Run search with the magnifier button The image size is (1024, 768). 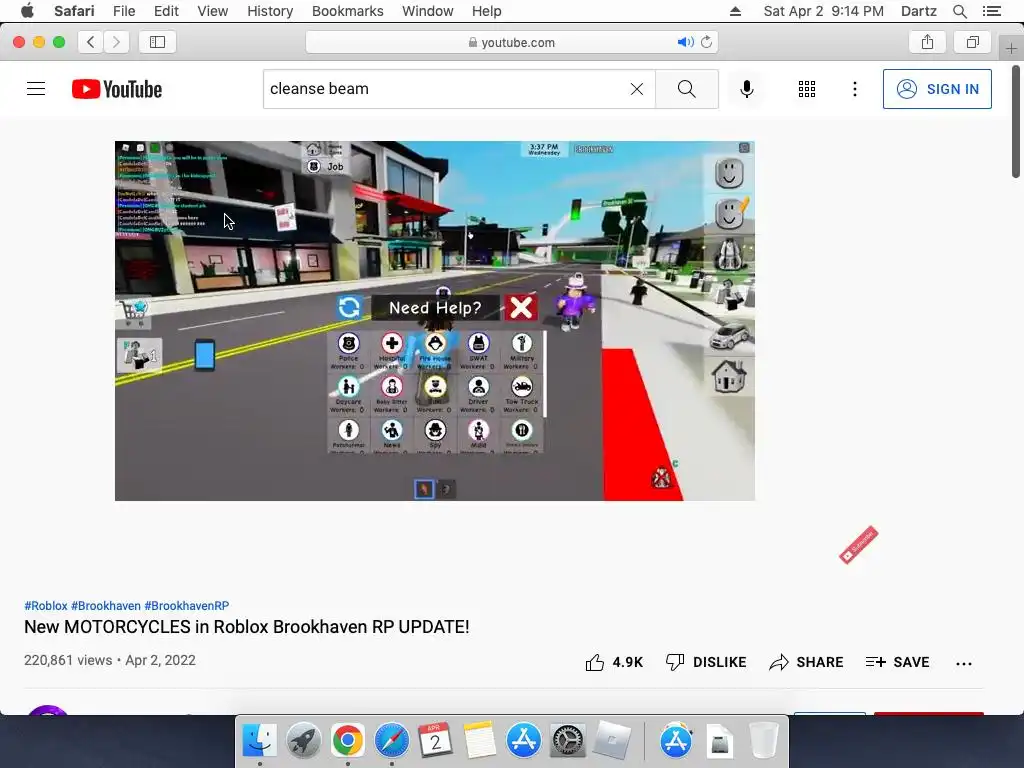pyautogui.click(x=686, y=89)
